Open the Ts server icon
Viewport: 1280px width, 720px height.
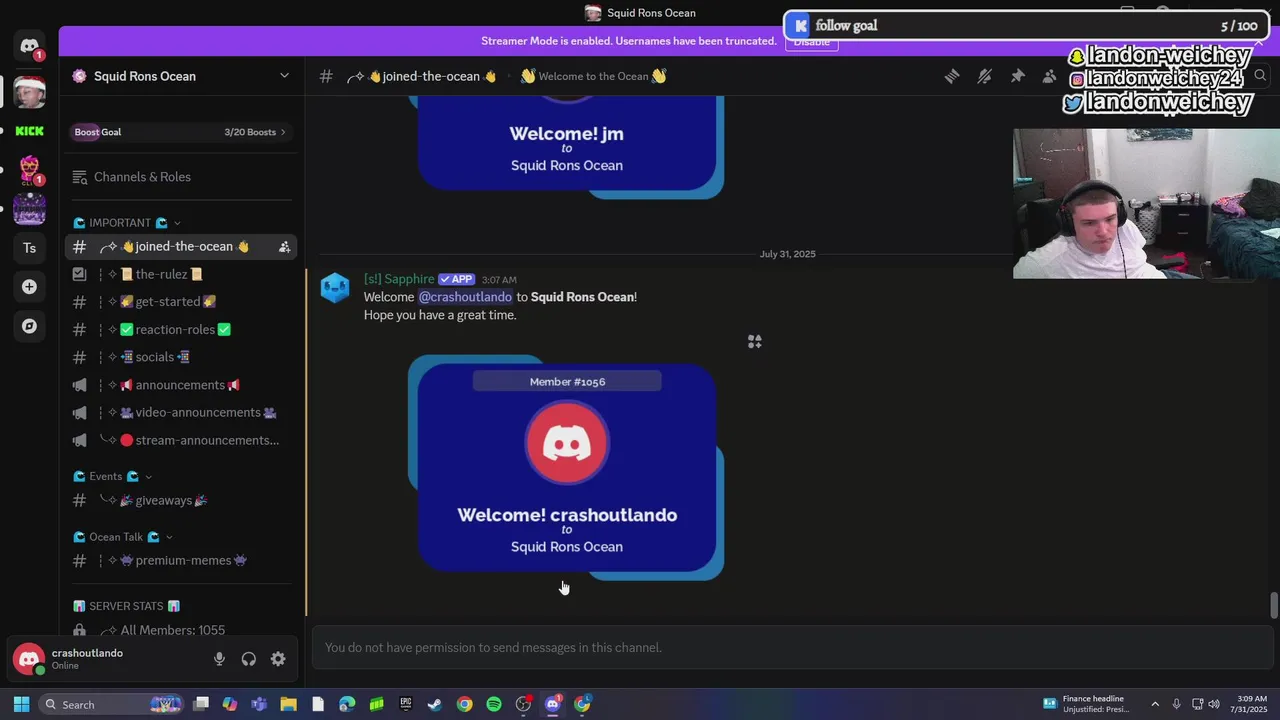coord(29,248)
